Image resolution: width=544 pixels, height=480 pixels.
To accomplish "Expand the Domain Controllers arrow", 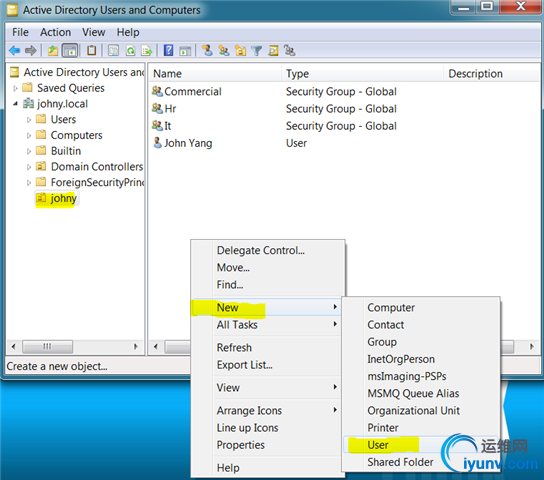I will pyautogui.click(x=29, y=167).
